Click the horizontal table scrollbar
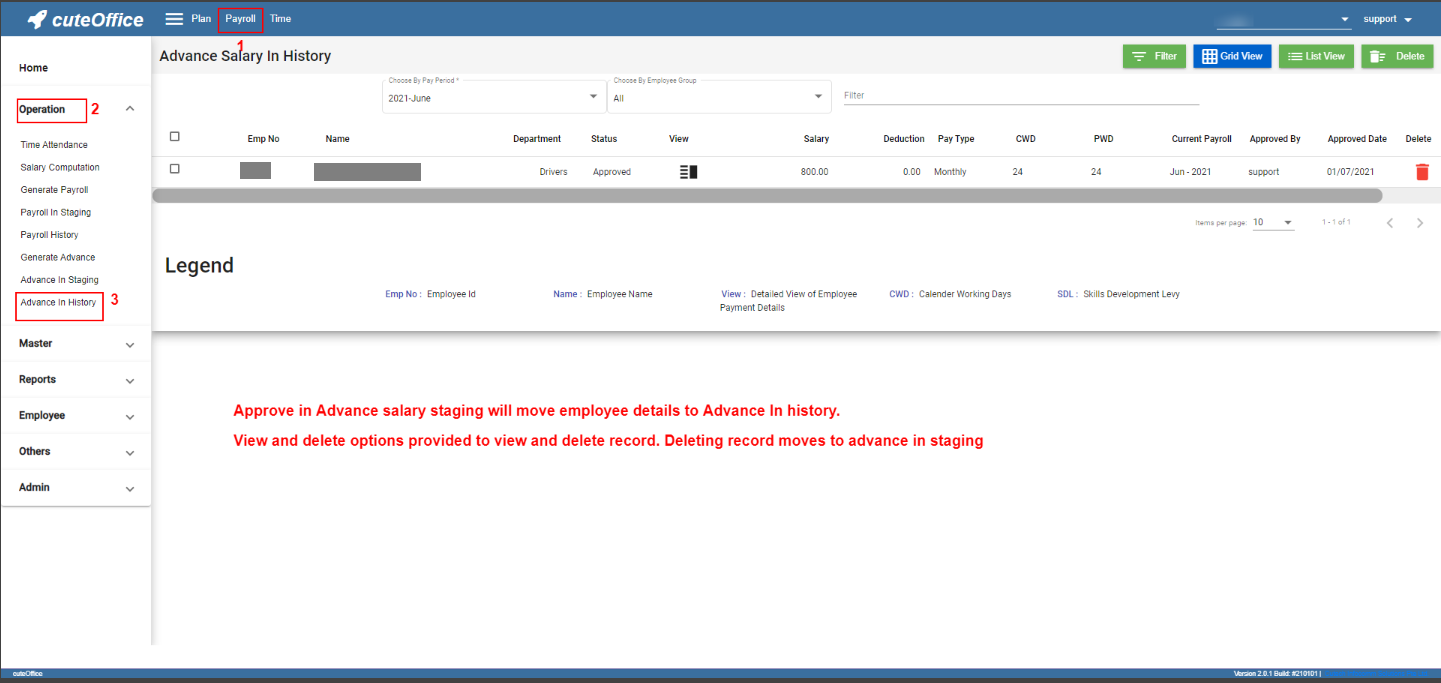The width and height of the screenshot is (1441, 683). coord(766,196)
